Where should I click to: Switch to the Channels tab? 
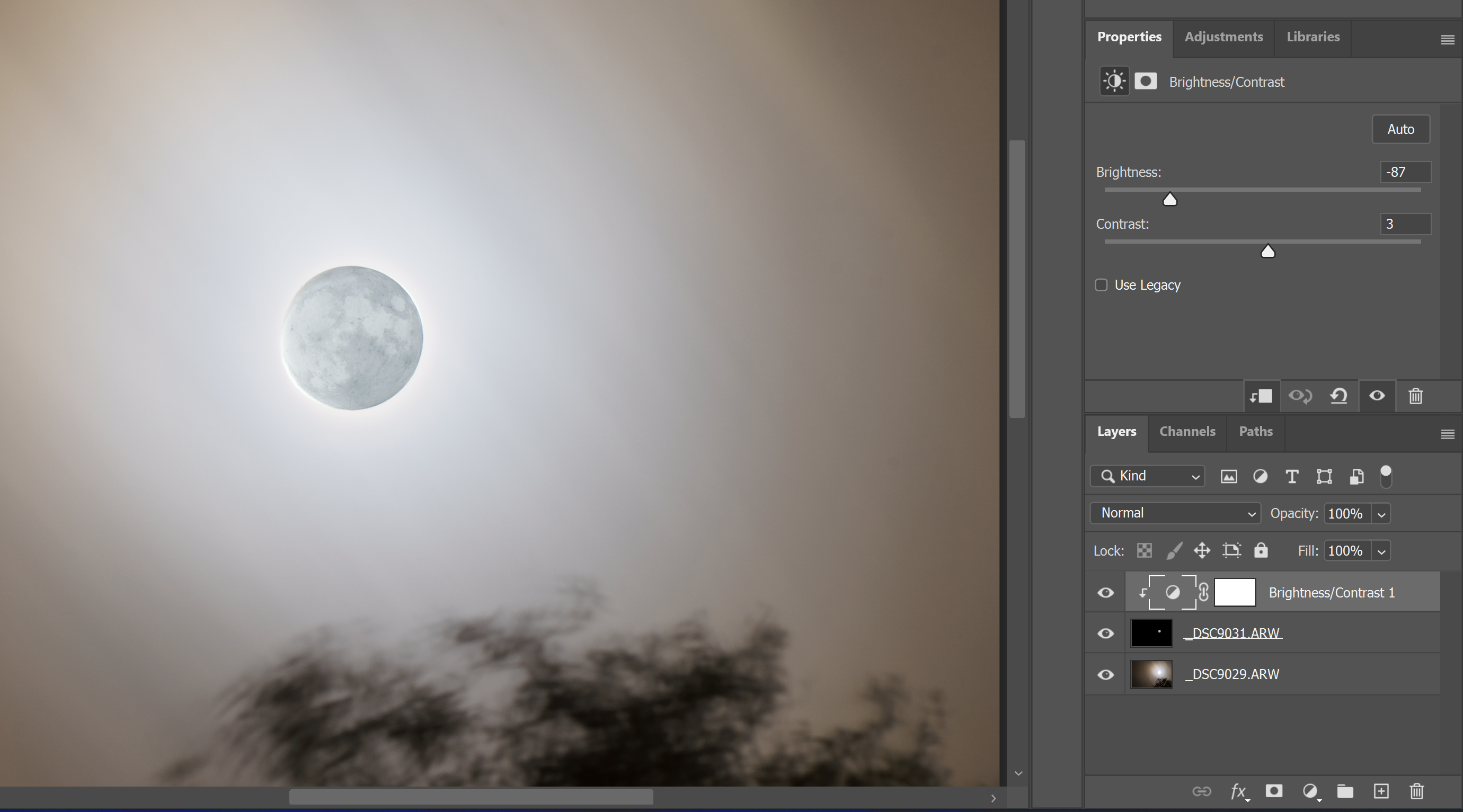click(x=1187, y=432)
